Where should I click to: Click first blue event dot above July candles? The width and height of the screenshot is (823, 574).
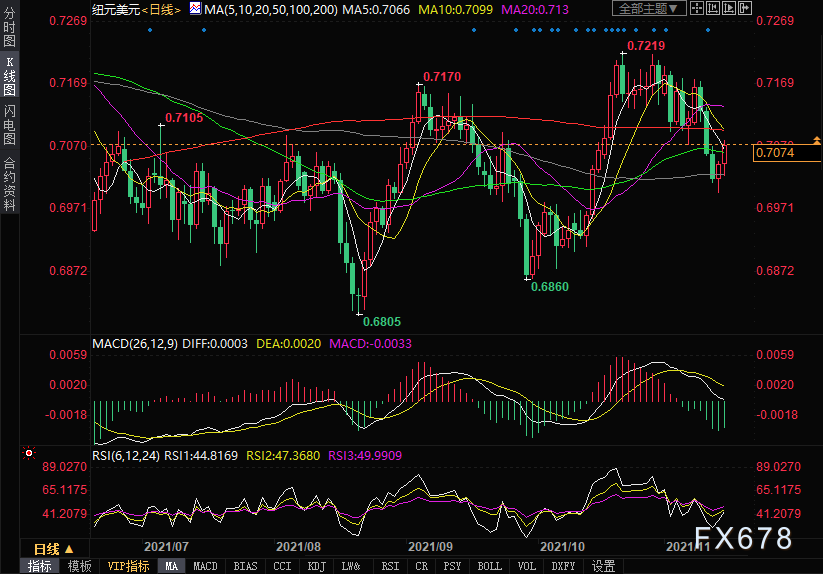pyautogui.click(x=150, y=29)
